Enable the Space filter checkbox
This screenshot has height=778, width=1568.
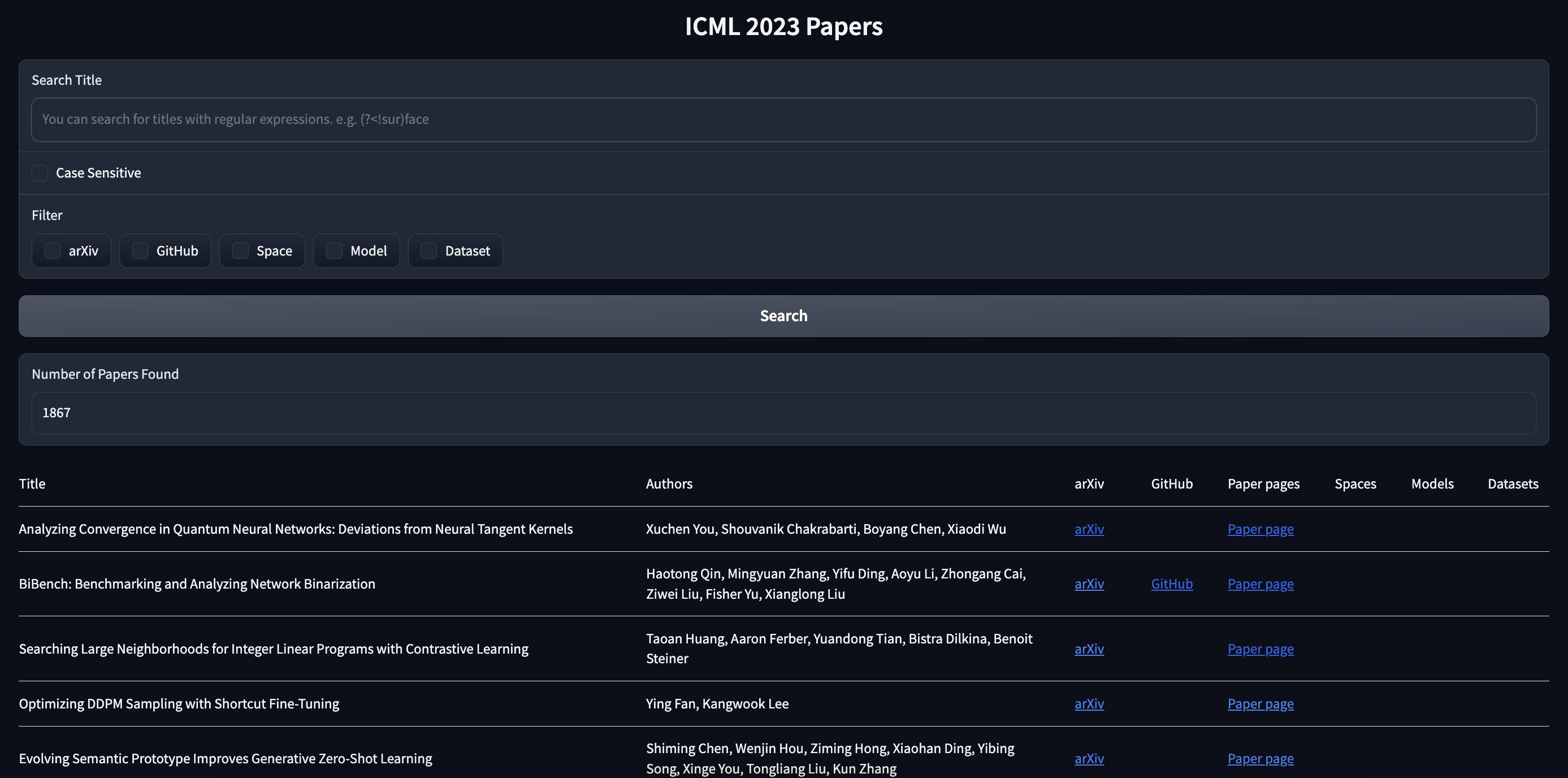tap(239, 250)
